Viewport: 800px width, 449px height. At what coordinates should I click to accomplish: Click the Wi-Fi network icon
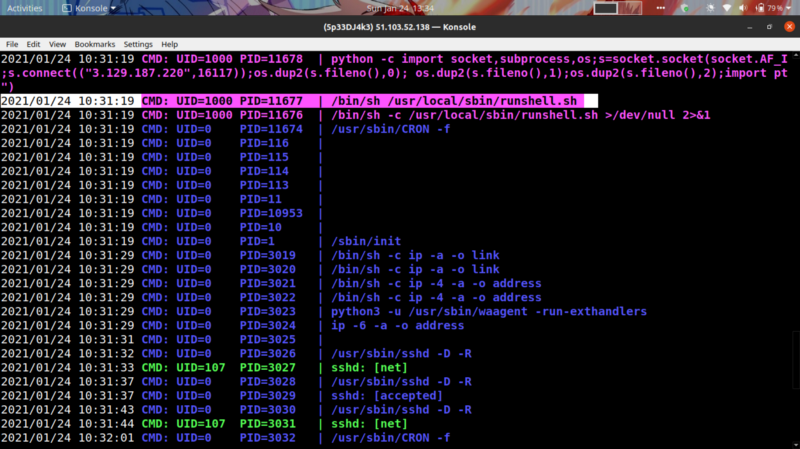[727, 8]
